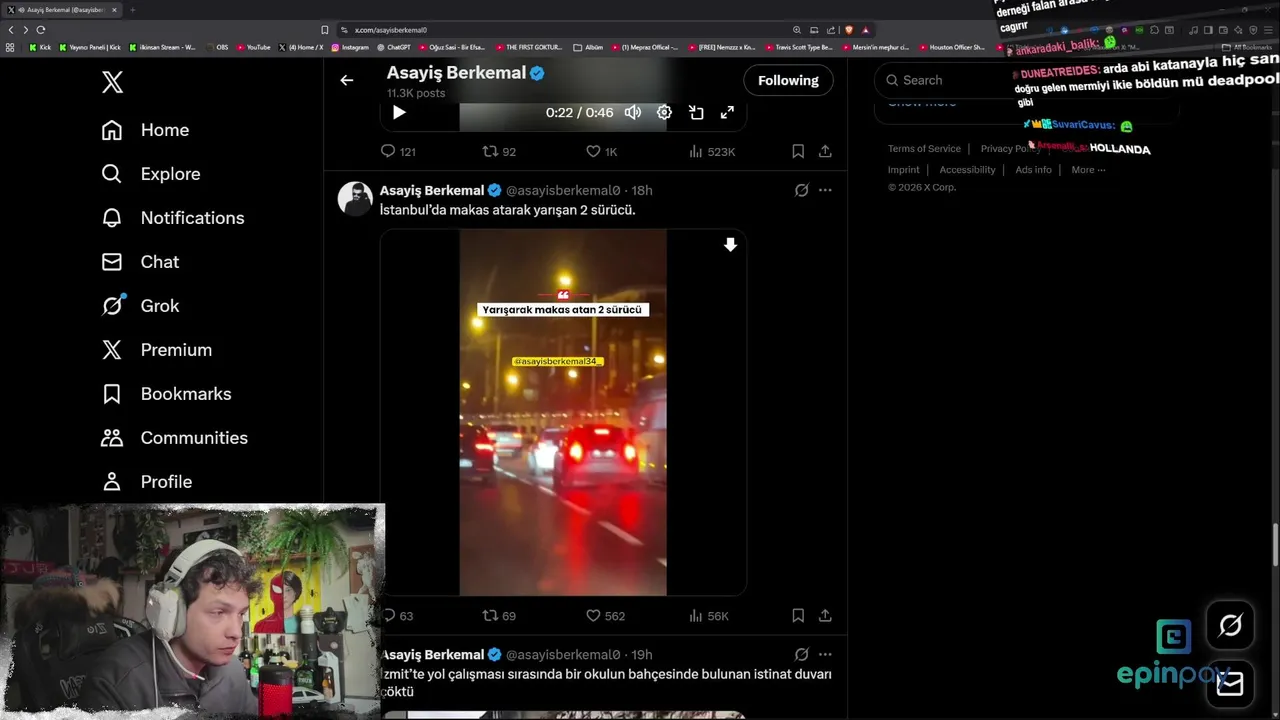Click the browser back button
Viewport: 1280px width, 720px height.
[11, 30]
